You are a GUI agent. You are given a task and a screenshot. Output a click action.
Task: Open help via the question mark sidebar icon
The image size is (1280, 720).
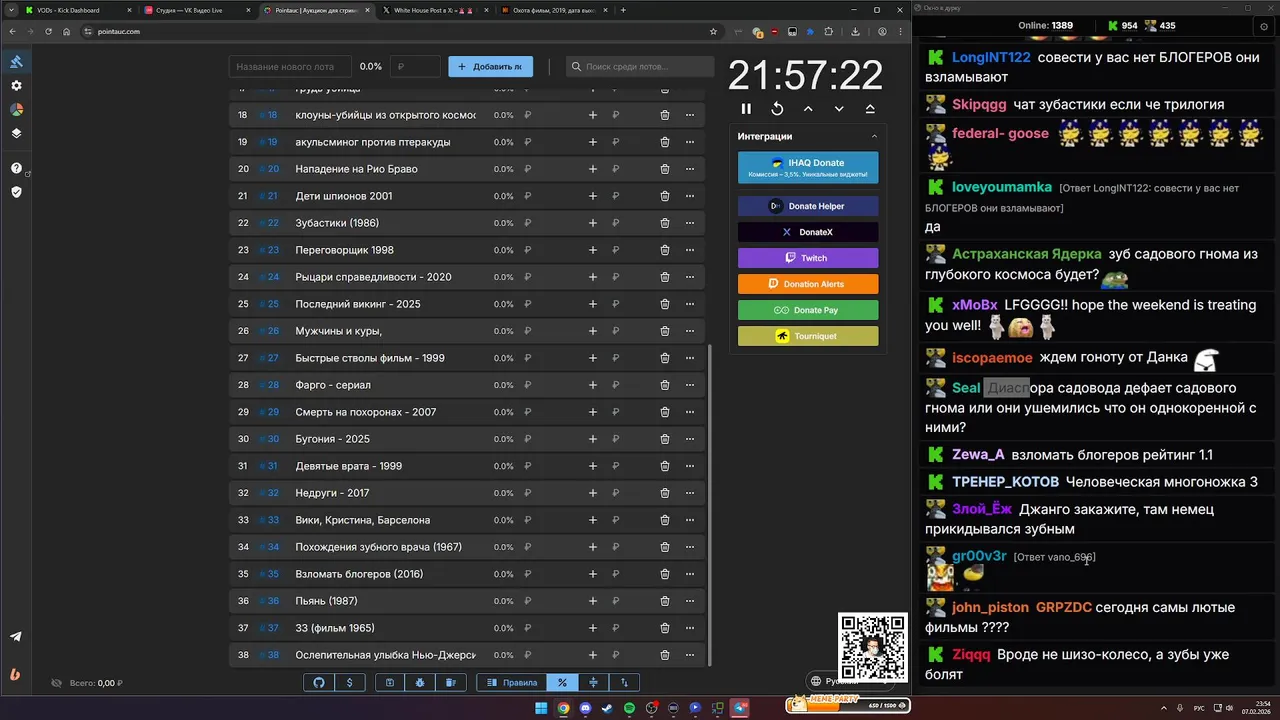[x=16, y=168]
